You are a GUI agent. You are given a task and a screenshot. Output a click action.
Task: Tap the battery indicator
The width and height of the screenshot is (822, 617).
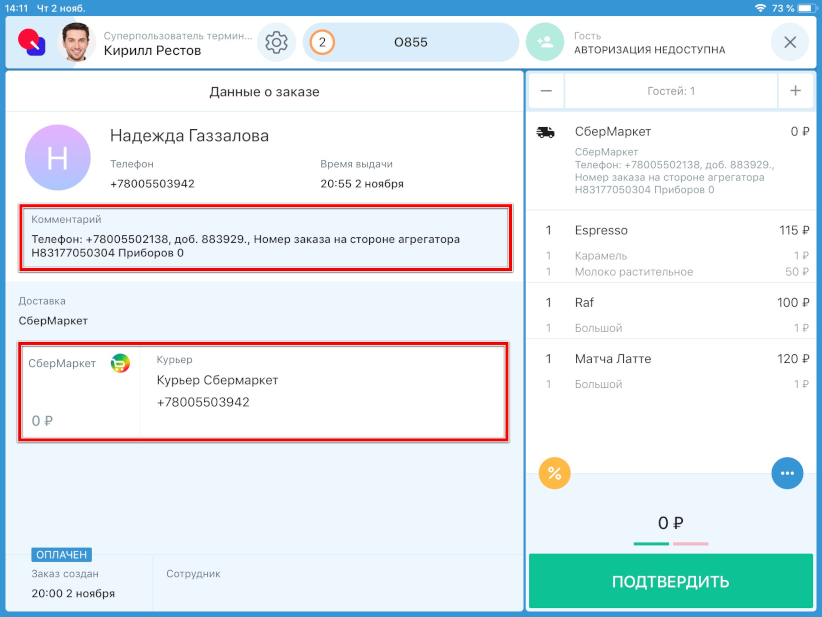click(807, 8)
